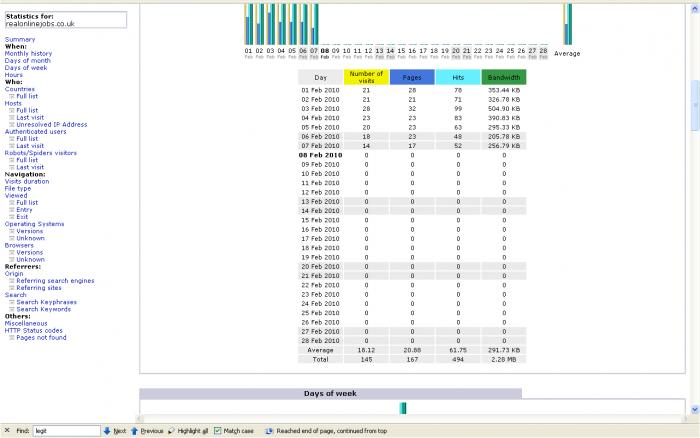Click icon beside Authenticated users Last visit

(12, 146)
